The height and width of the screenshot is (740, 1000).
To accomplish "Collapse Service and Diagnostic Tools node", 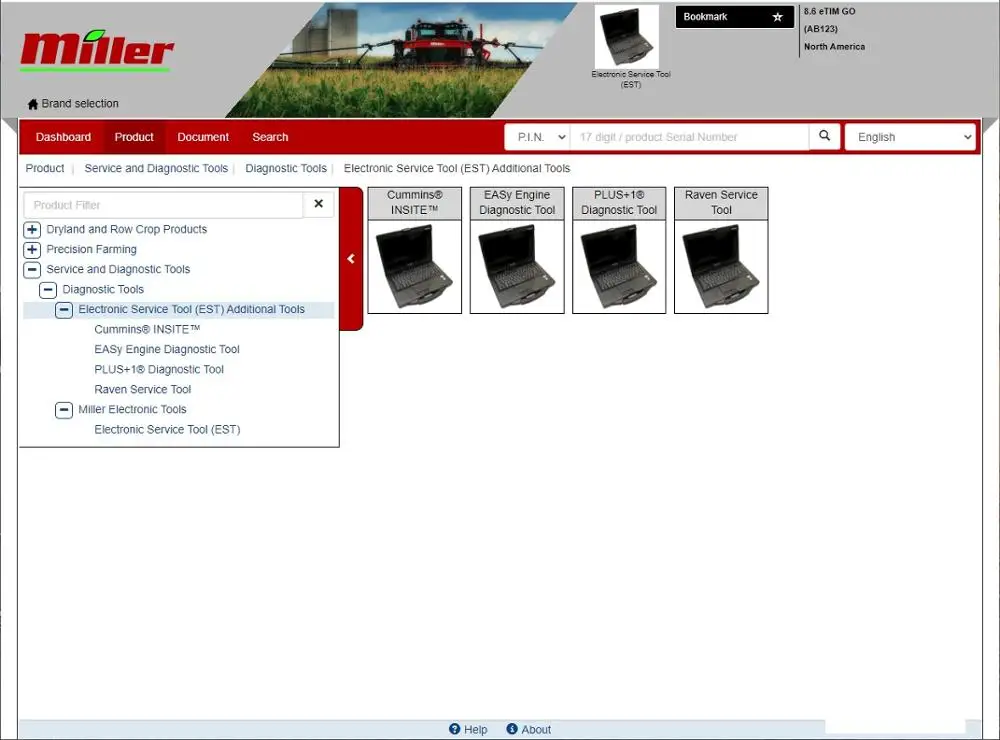I will (32, 269).
